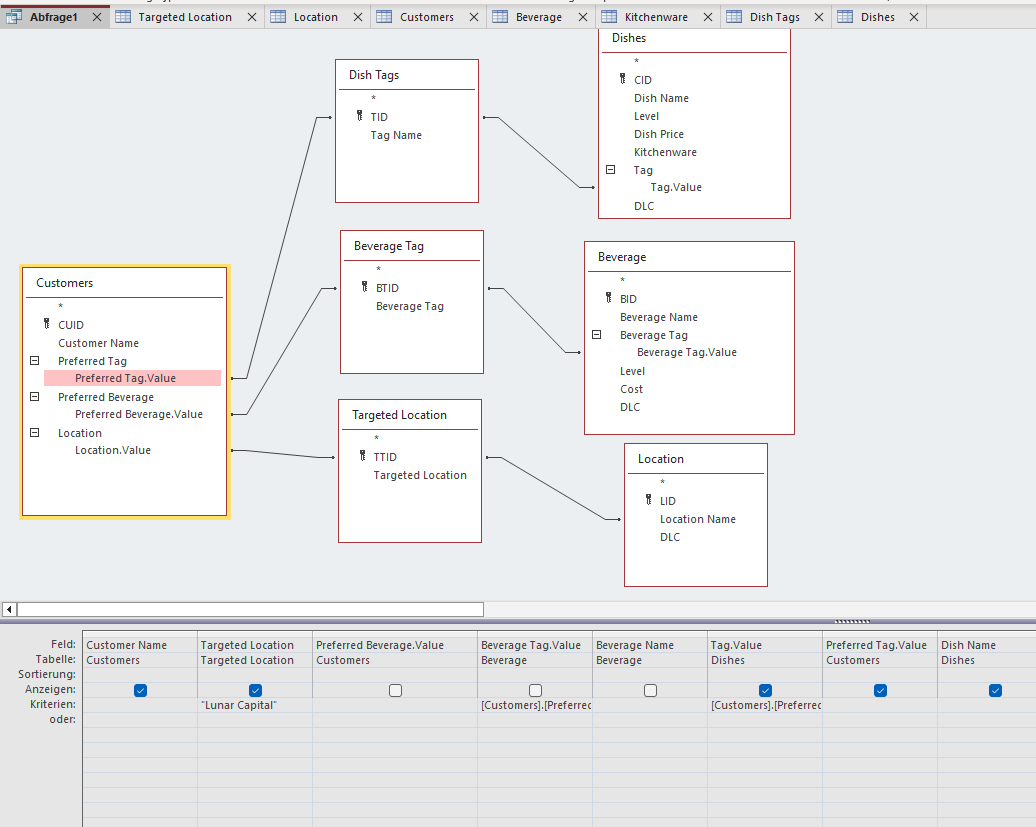The image size is (1036, 827).
Task: Click the Abfrage1 query tab icon
Action: click(14, 17)
